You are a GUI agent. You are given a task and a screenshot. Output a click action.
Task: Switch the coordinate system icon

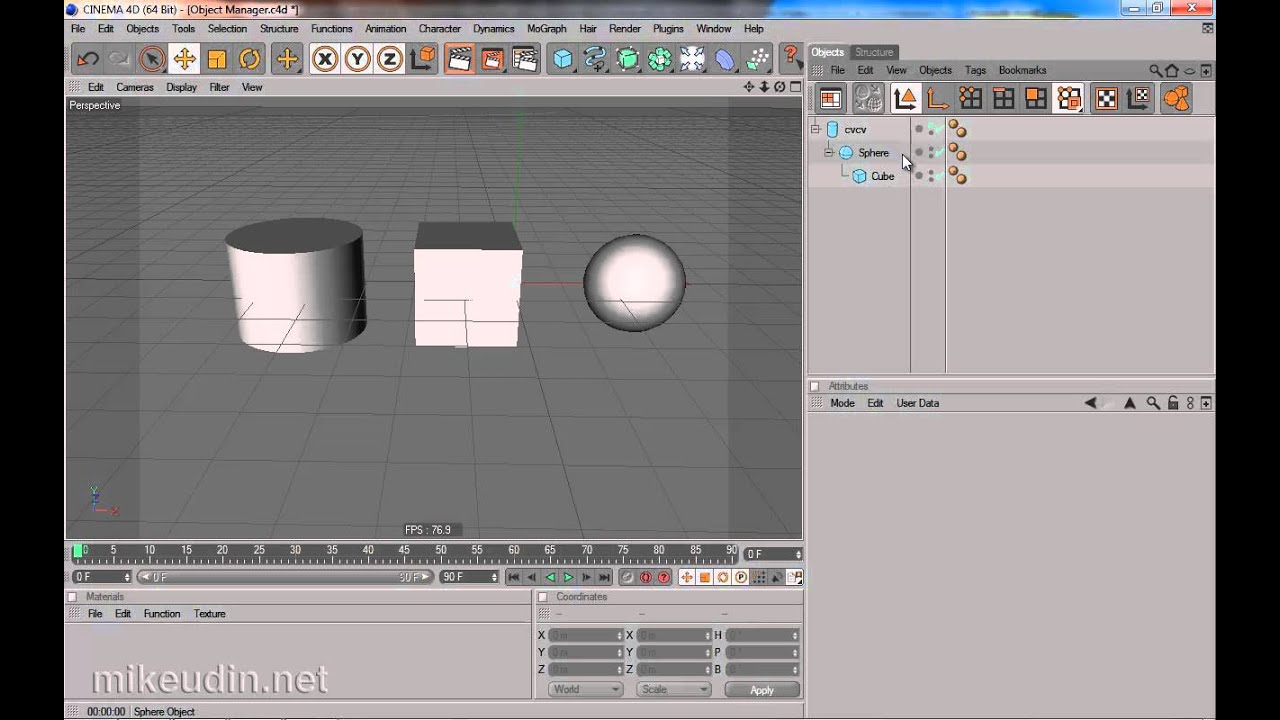click(423, 59)
